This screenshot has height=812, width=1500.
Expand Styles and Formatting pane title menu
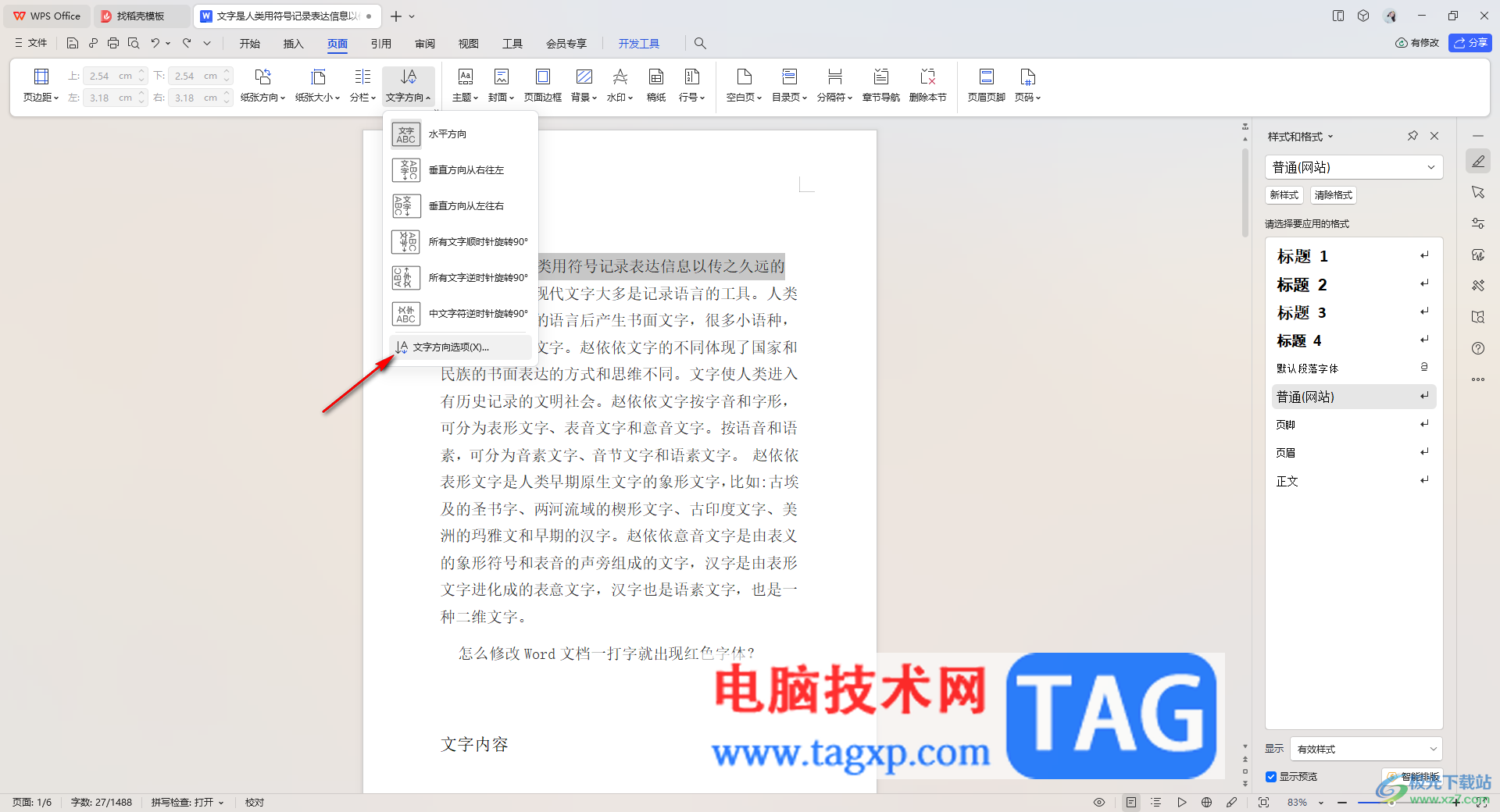pyautogui.click(x=1330, y=137)
